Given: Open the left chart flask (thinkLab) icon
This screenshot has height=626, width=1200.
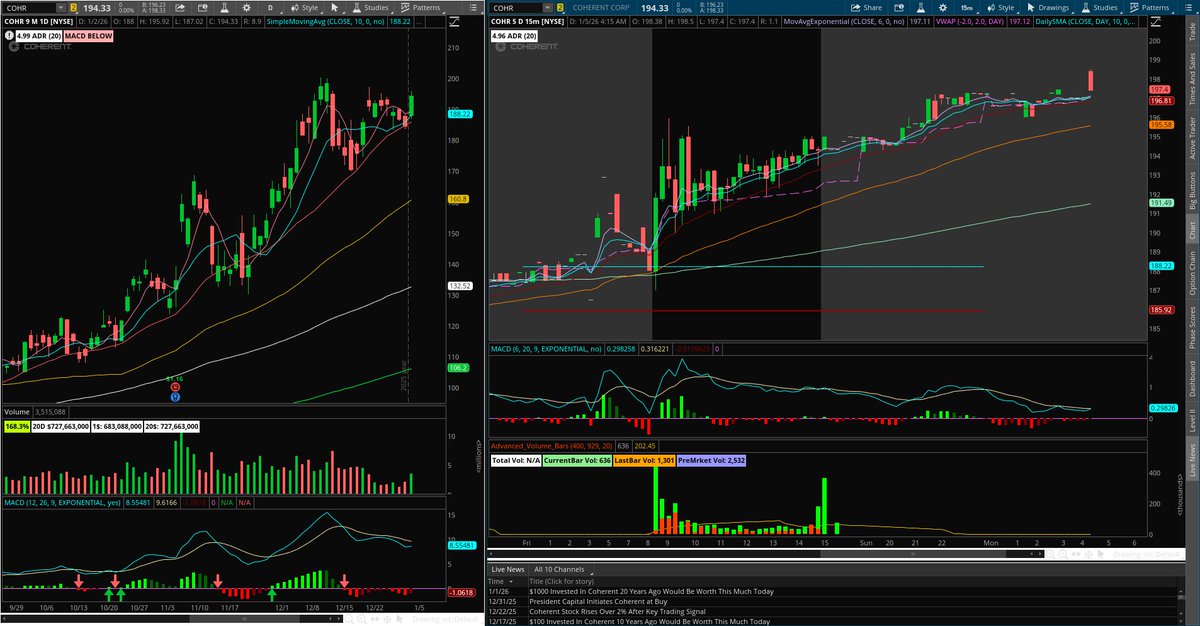Looking at the screenshot, I should tap(224, 8).
